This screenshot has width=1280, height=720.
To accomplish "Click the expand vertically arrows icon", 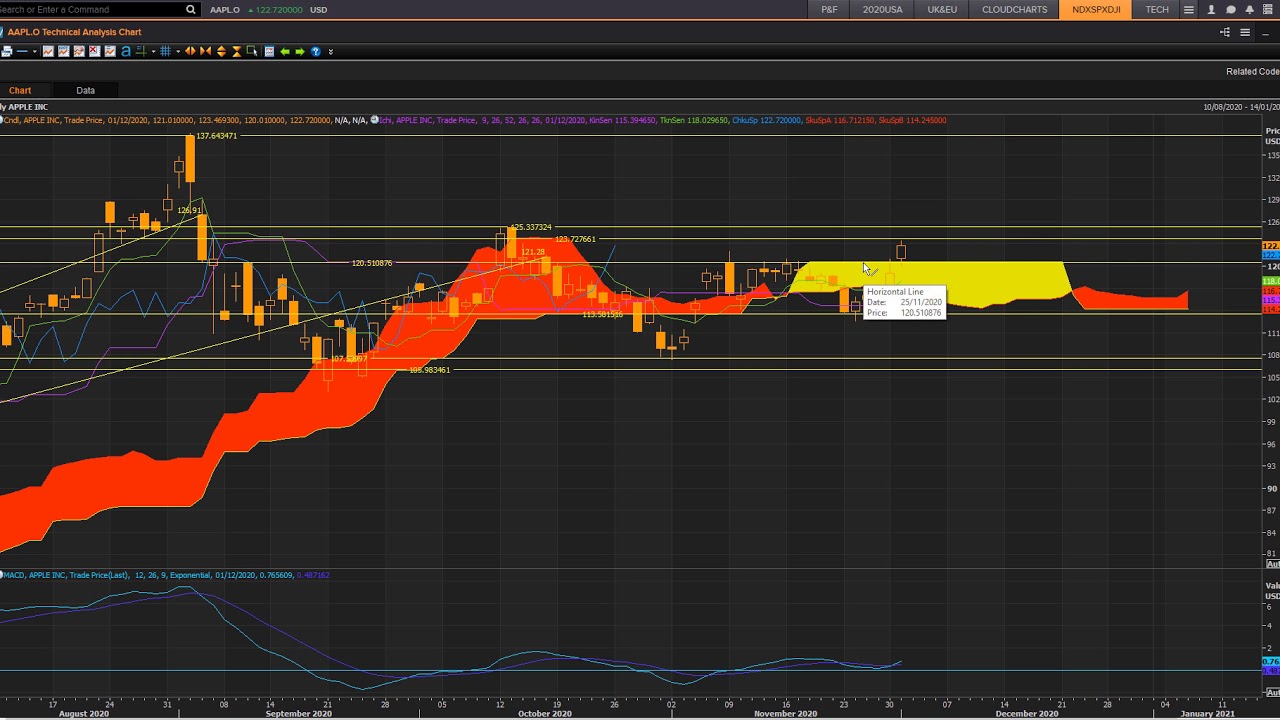I will point(221,51).
